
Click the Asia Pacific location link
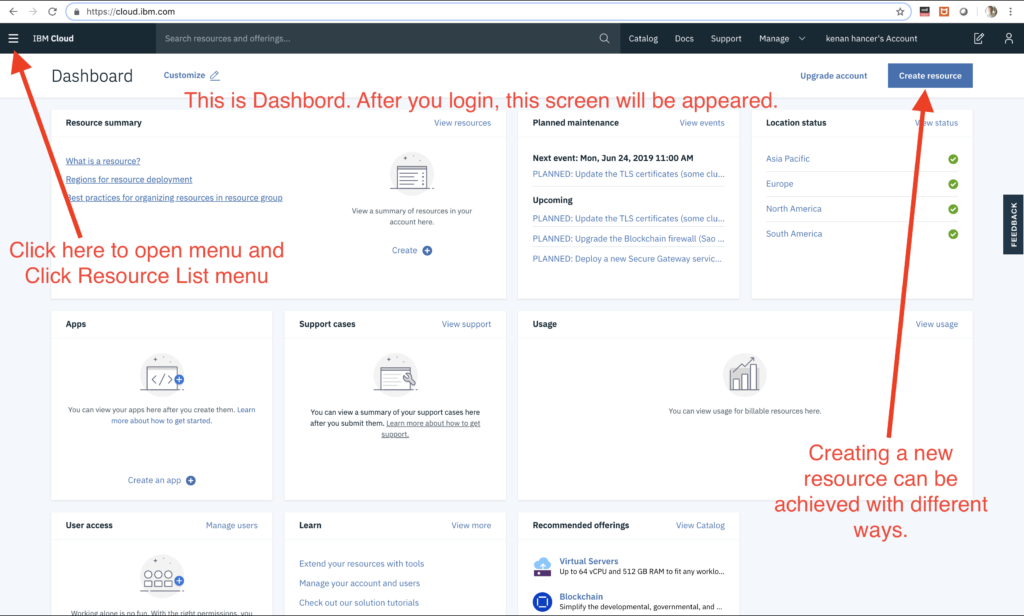tap(788, 159)
